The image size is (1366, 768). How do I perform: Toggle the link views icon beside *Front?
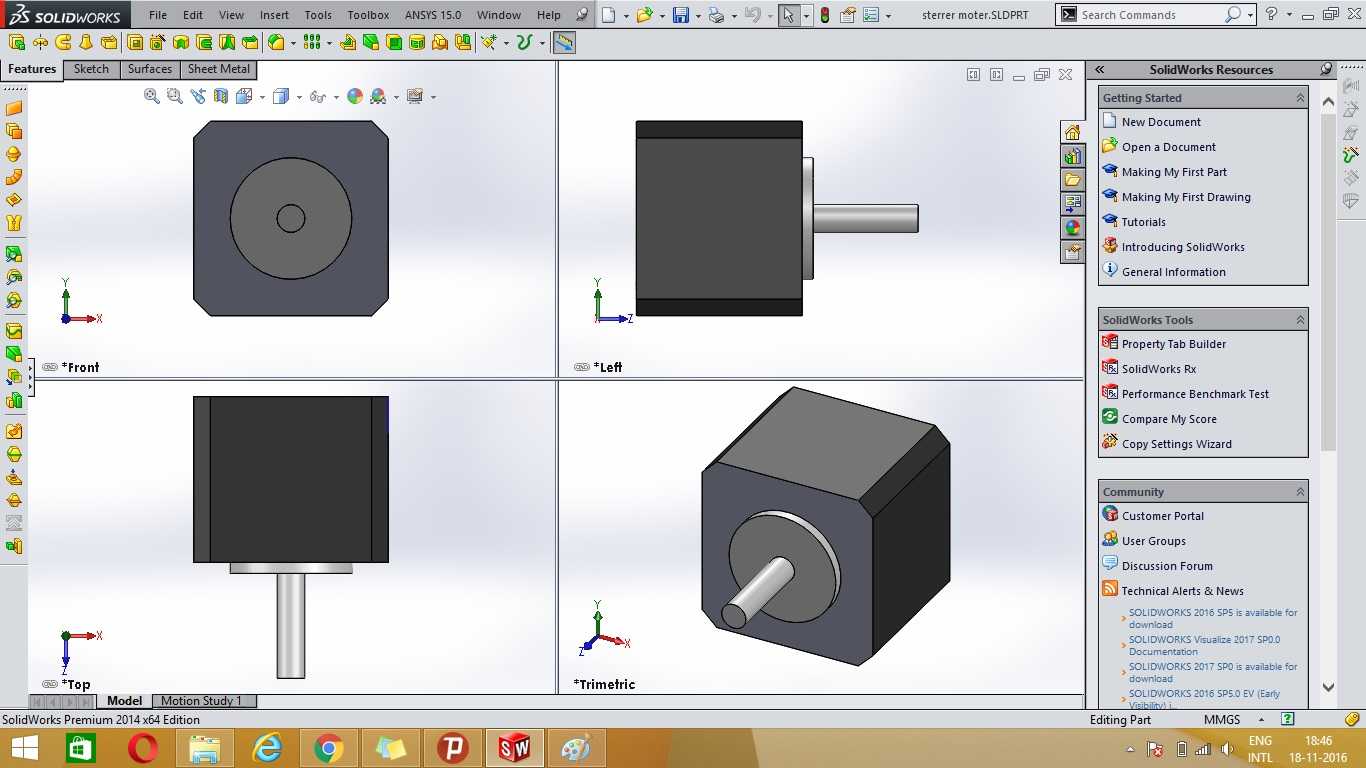click(x=50, y=367)
